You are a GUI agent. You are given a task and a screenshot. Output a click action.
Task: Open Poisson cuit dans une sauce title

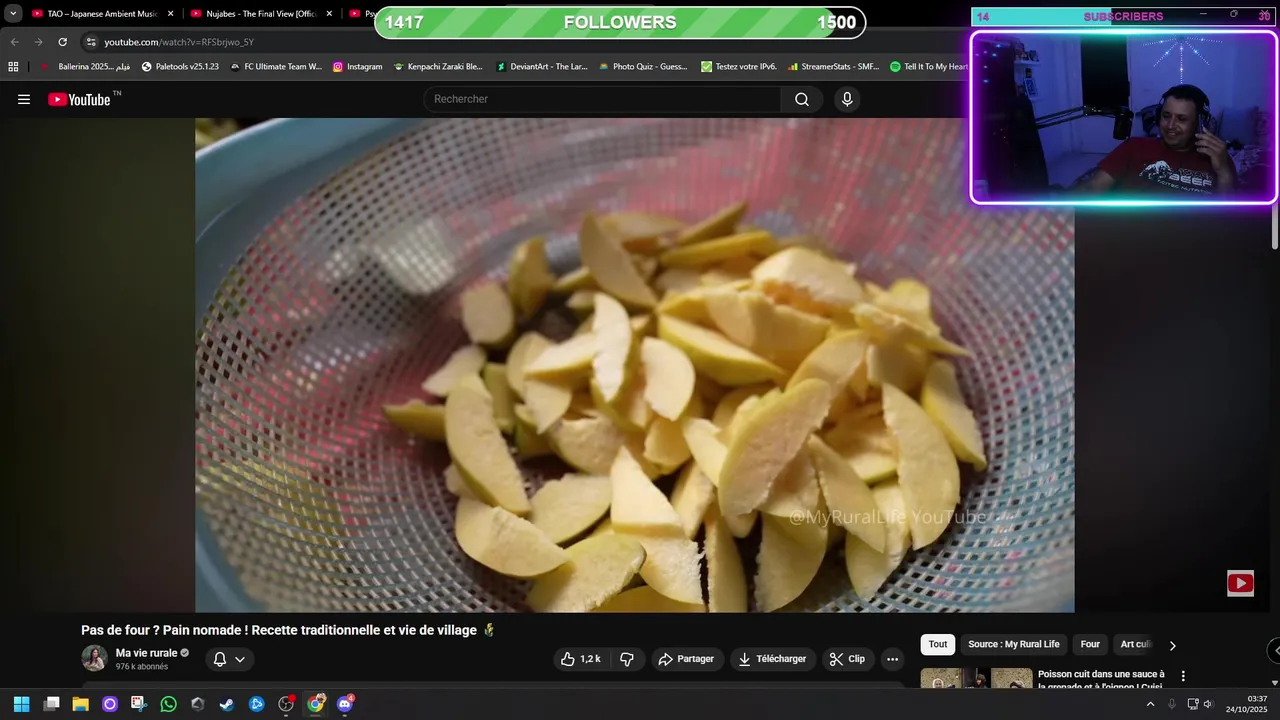[1101, 680]
